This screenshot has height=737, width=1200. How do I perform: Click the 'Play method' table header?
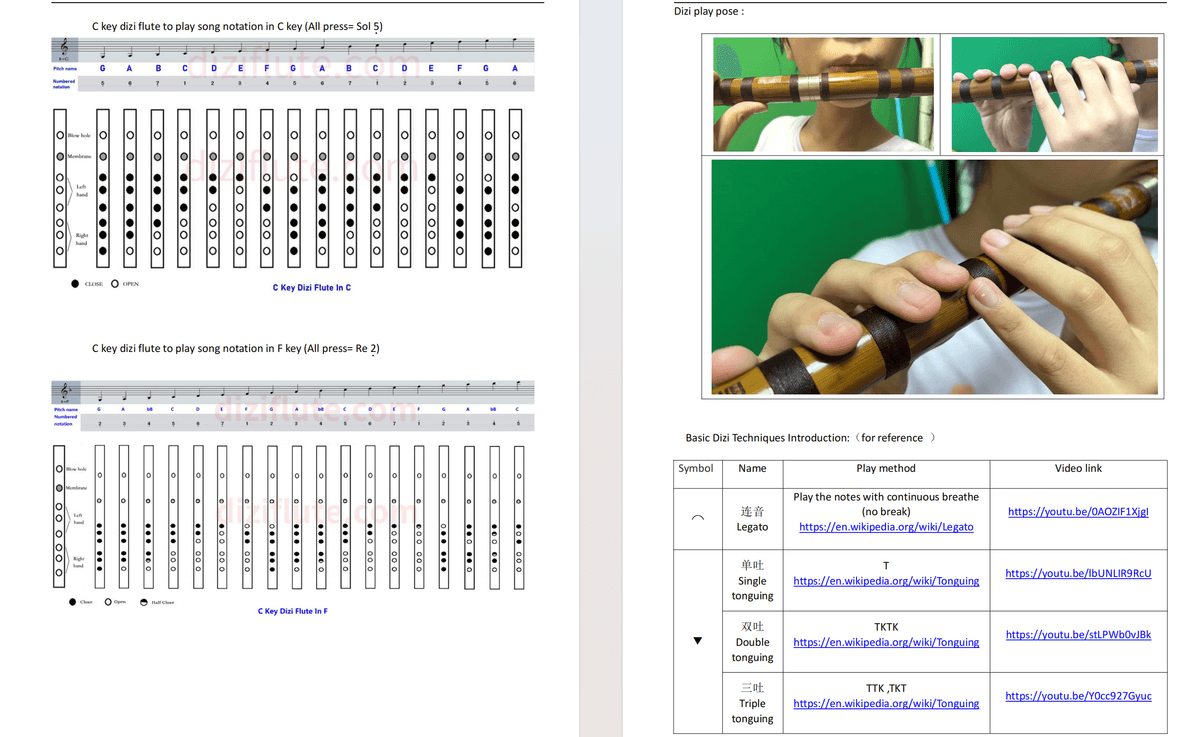886,468
